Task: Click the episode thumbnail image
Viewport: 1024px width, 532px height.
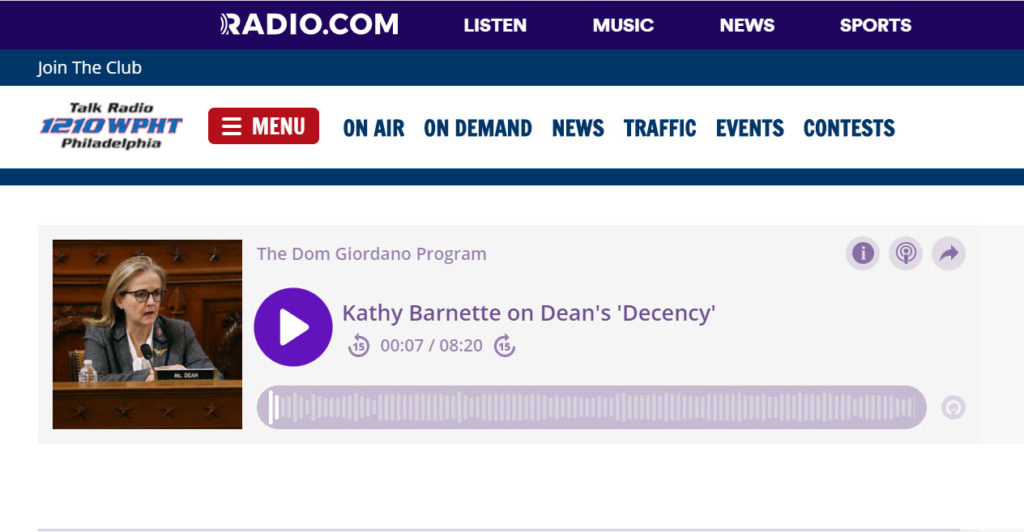Action: (x=147, y=334)
